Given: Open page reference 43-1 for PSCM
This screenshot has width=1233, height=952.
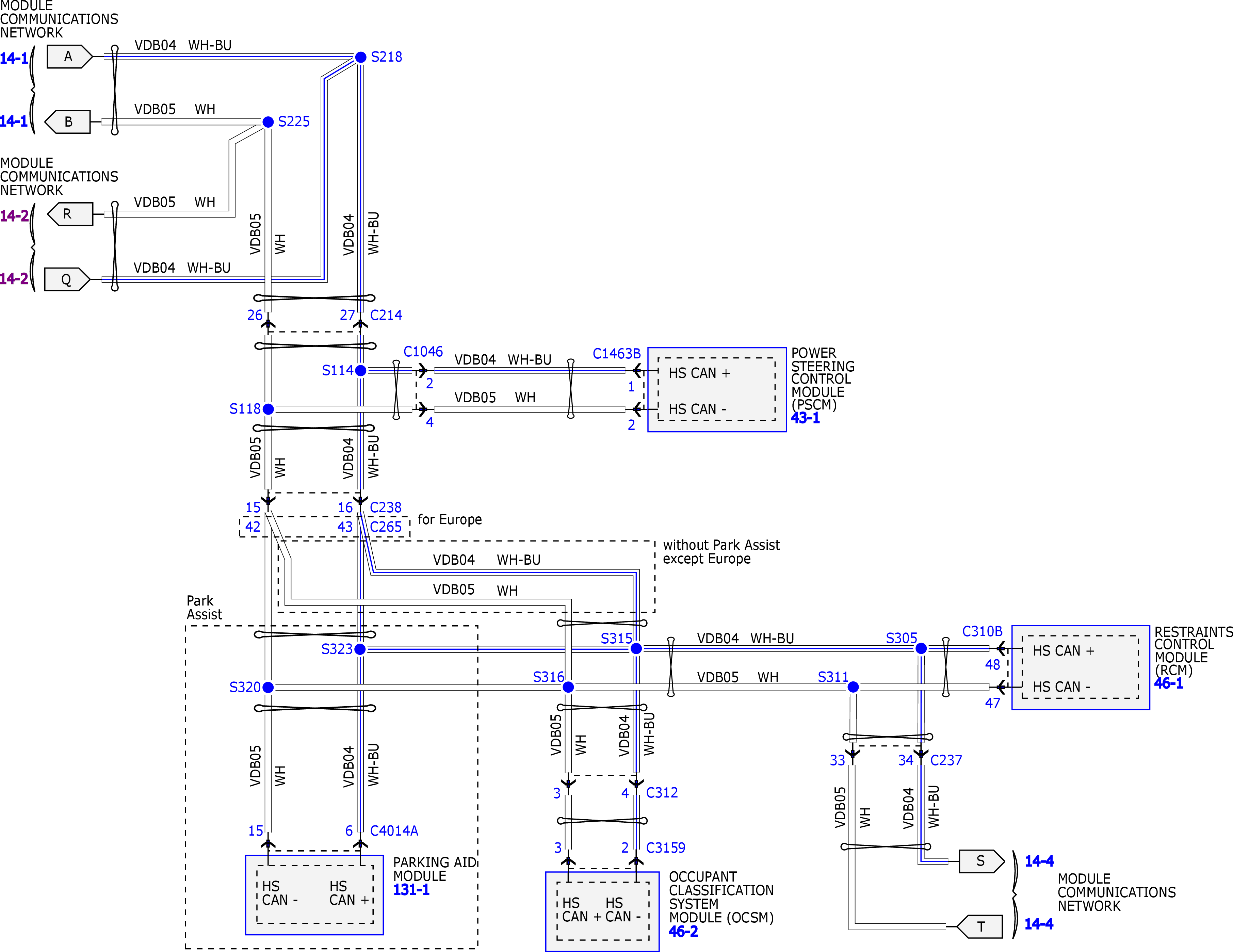Looking at the screenshot, I should pyautogui.click(x=805, y=418).
